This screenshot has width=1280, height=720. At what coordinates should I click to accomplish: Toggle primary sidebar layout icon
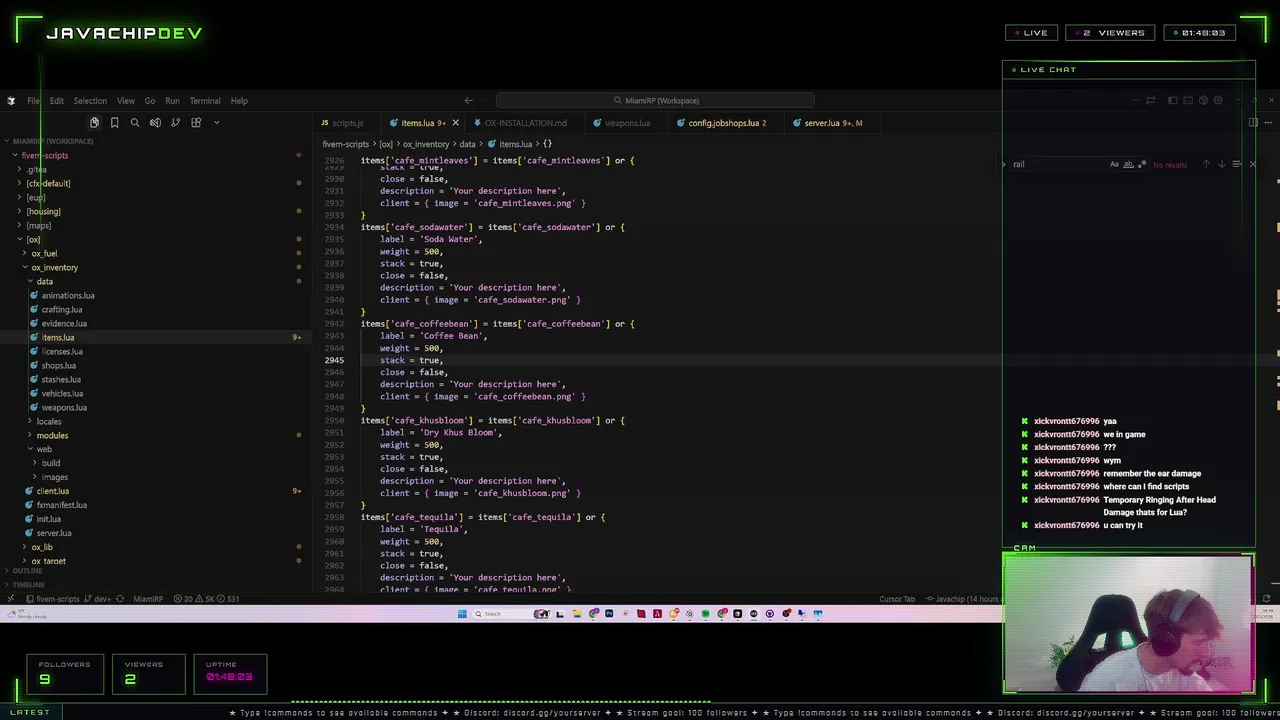point(1173,100)
